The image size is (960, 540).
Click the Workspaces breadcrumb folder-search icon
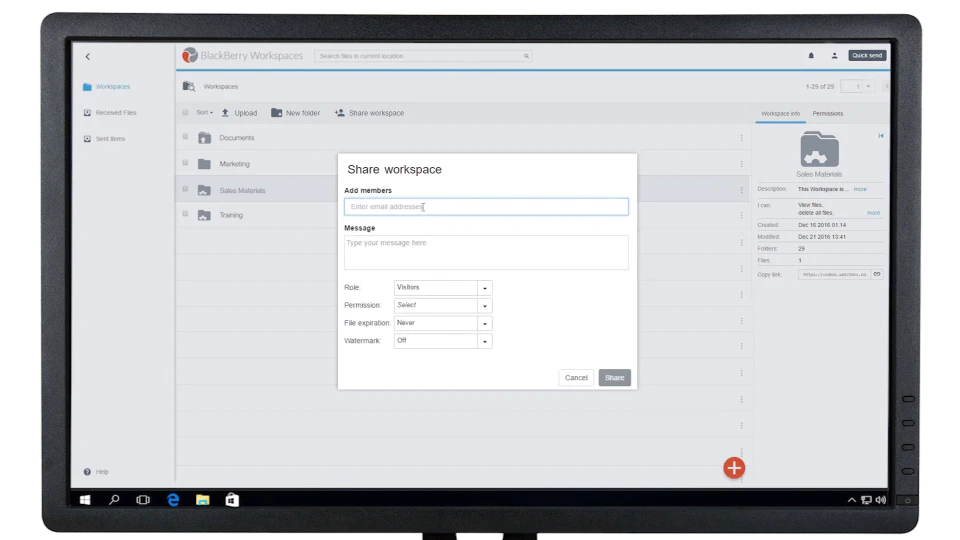coord(189,86)
